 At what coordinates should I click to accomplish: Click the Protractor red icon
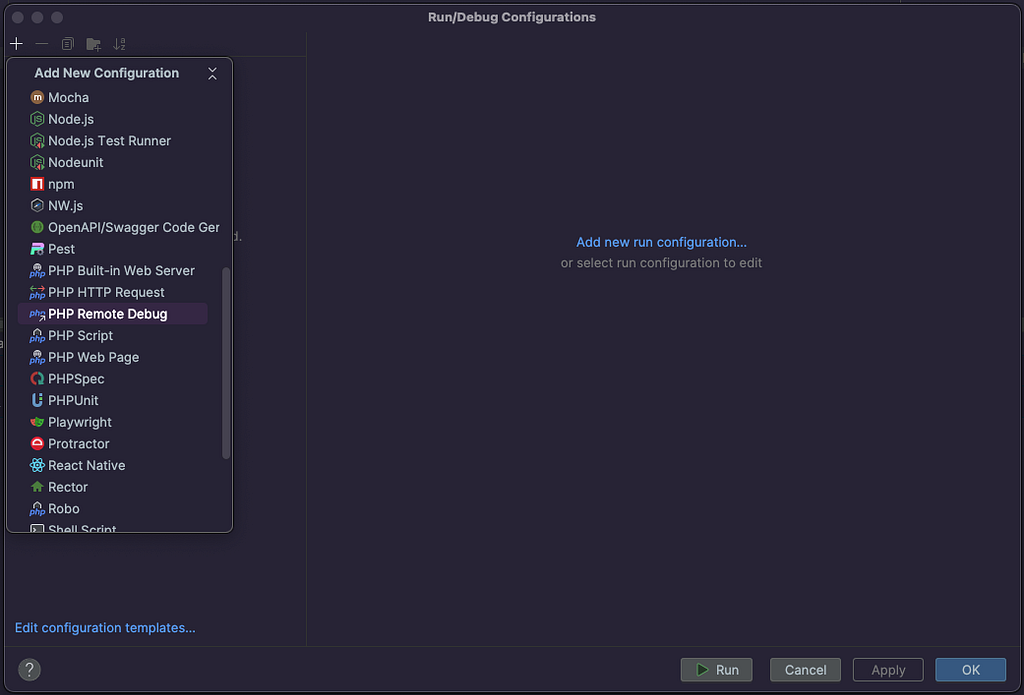point(37,444)
